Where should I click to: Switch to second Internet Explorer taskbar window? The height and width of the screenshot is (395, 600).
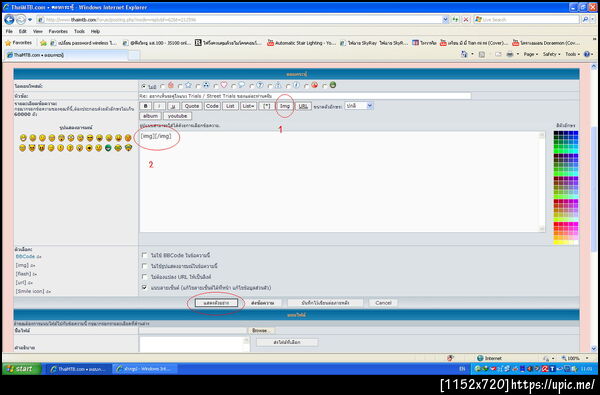coord(145,369)
